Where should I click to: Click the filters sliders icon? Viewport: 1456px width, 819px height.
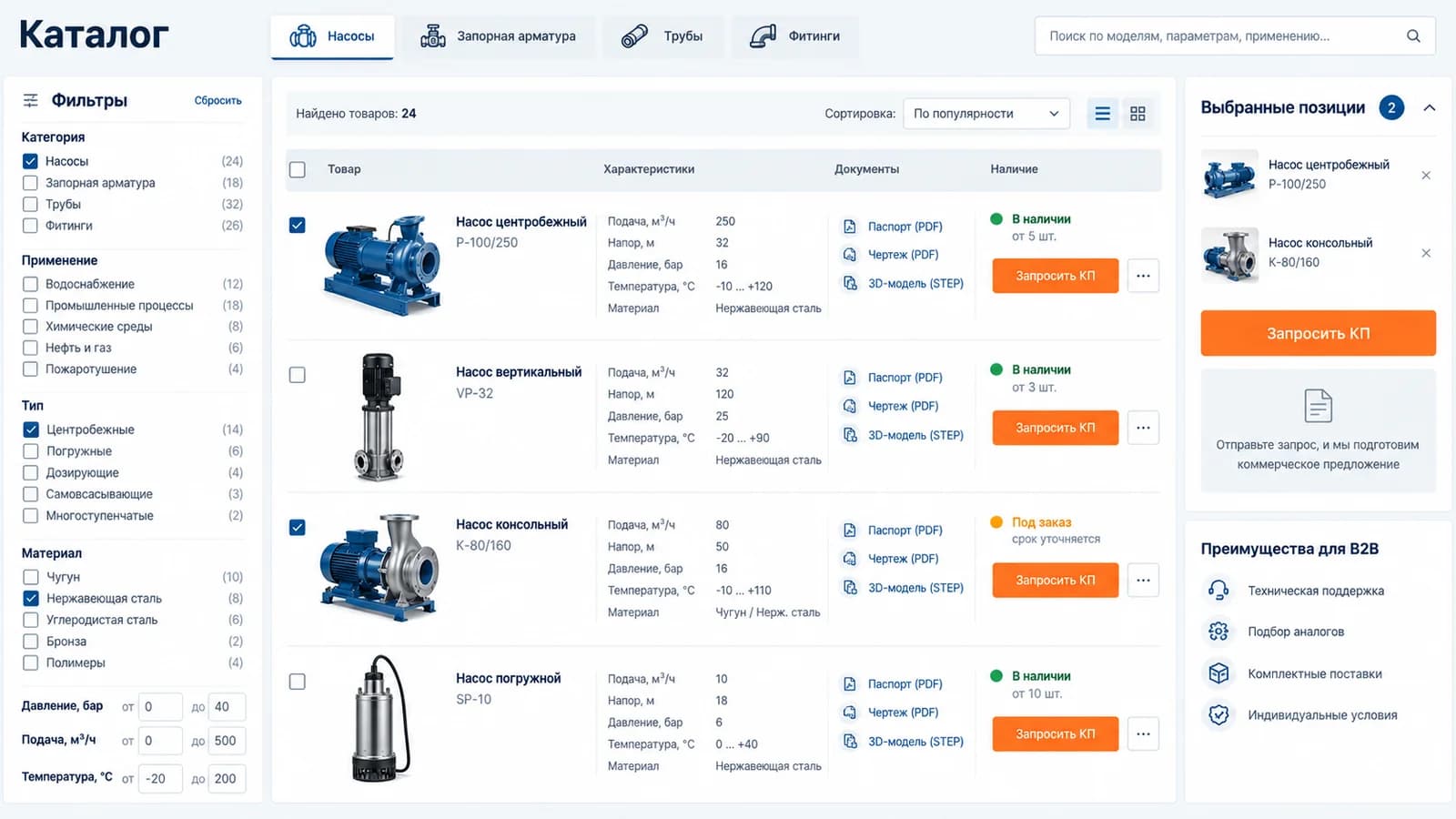(30, 100)
